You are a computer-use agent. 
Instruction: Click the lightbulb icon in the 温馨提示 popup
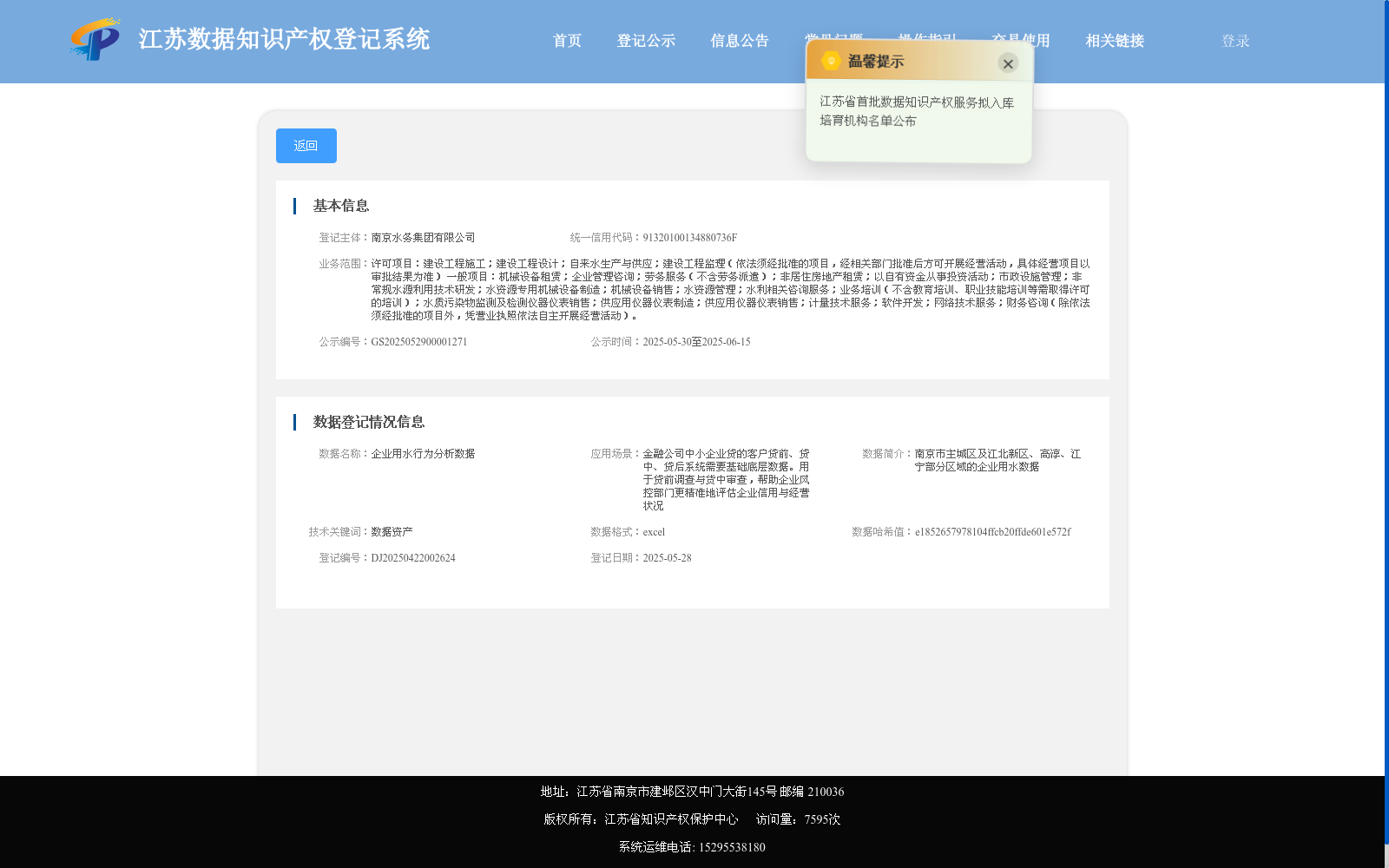(831, 61)
